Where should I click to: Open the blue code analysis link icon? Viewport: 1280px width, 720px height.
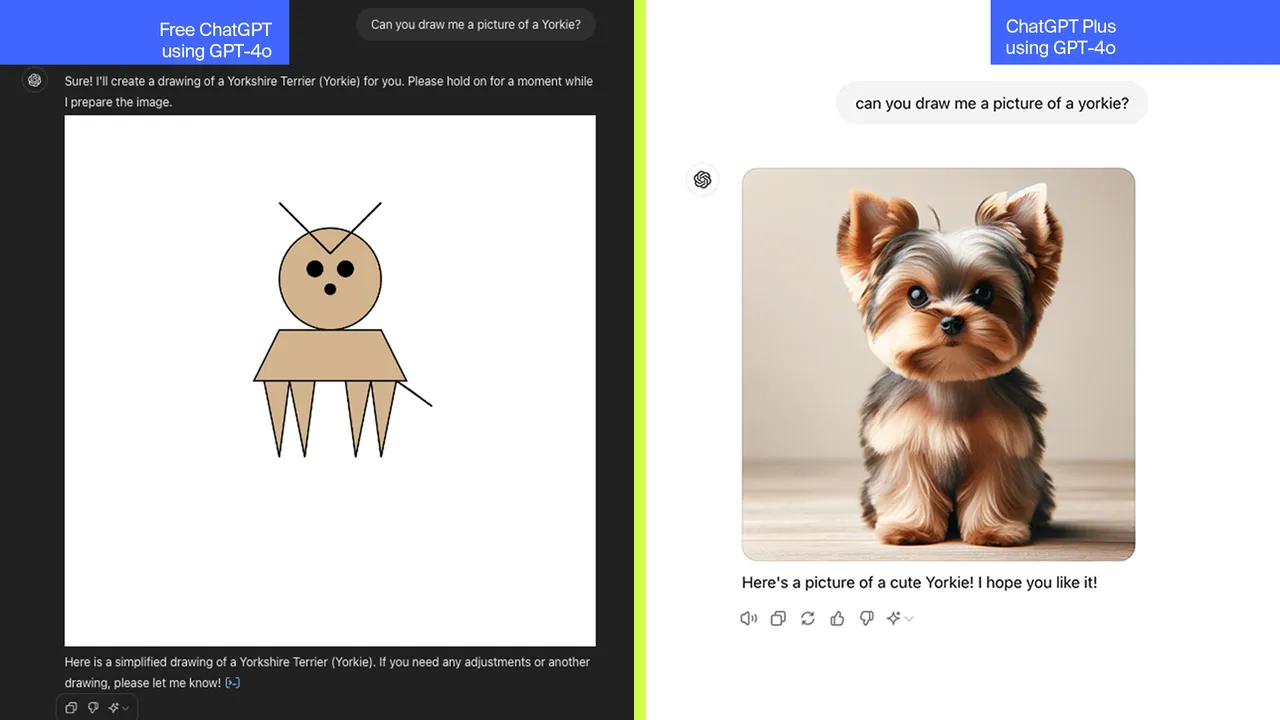(x=232, y=683)
